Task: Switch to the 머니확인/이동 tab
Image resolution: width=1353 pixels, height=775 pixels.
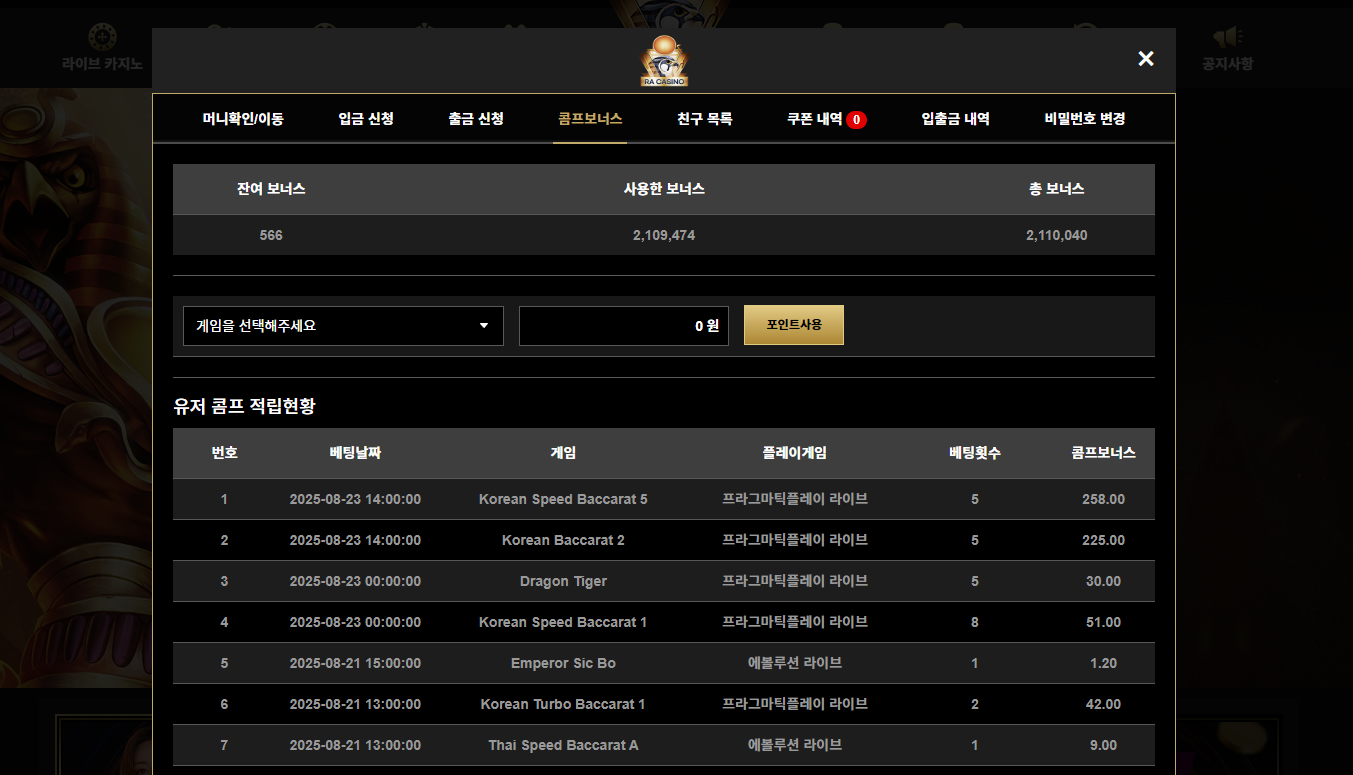Action: point(243,118)
